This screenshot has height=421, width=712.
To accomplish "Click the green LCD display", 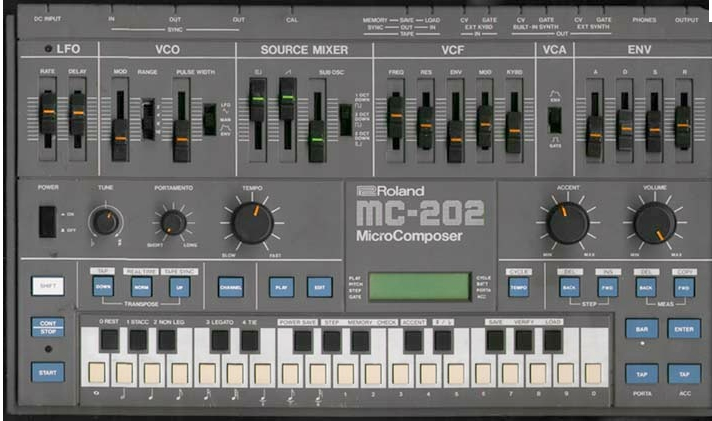I will pos(420,287).
